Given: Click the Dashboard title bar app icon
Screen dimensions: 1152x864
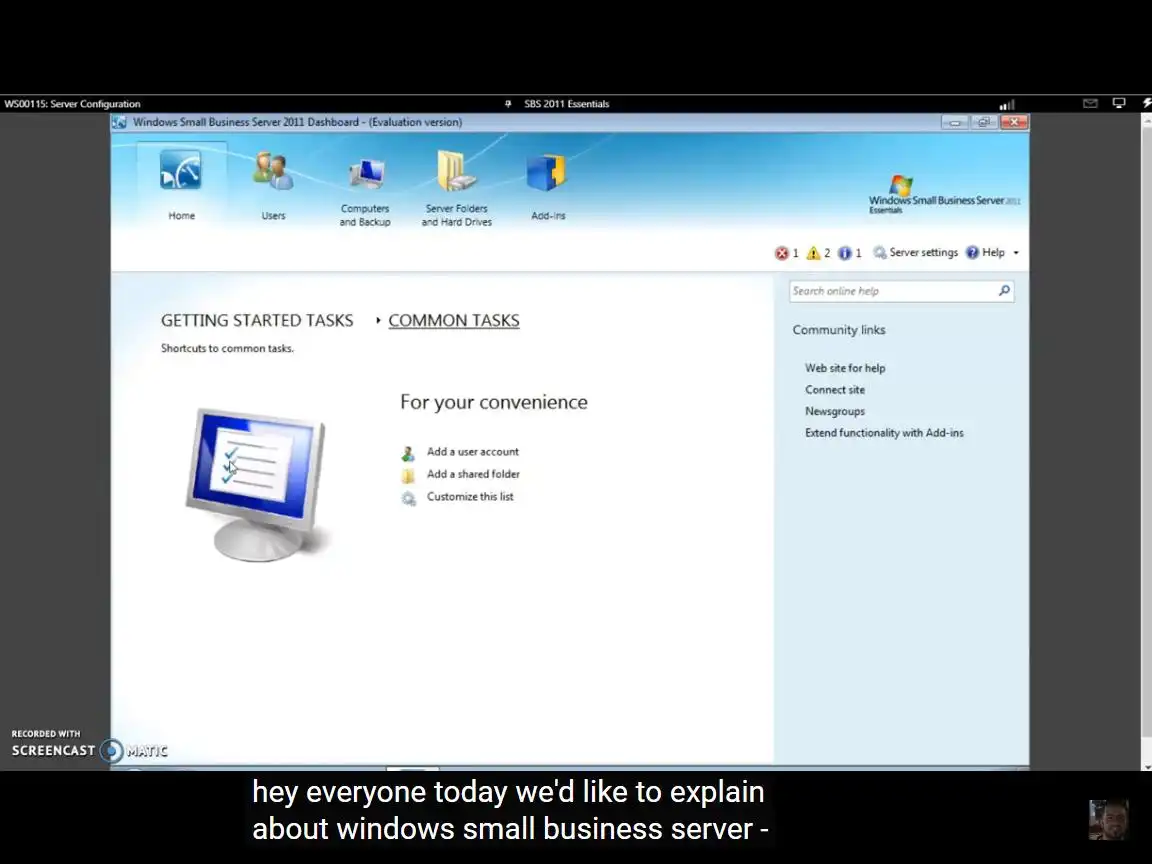Looking at the screenshot, I should pos(120,122).
